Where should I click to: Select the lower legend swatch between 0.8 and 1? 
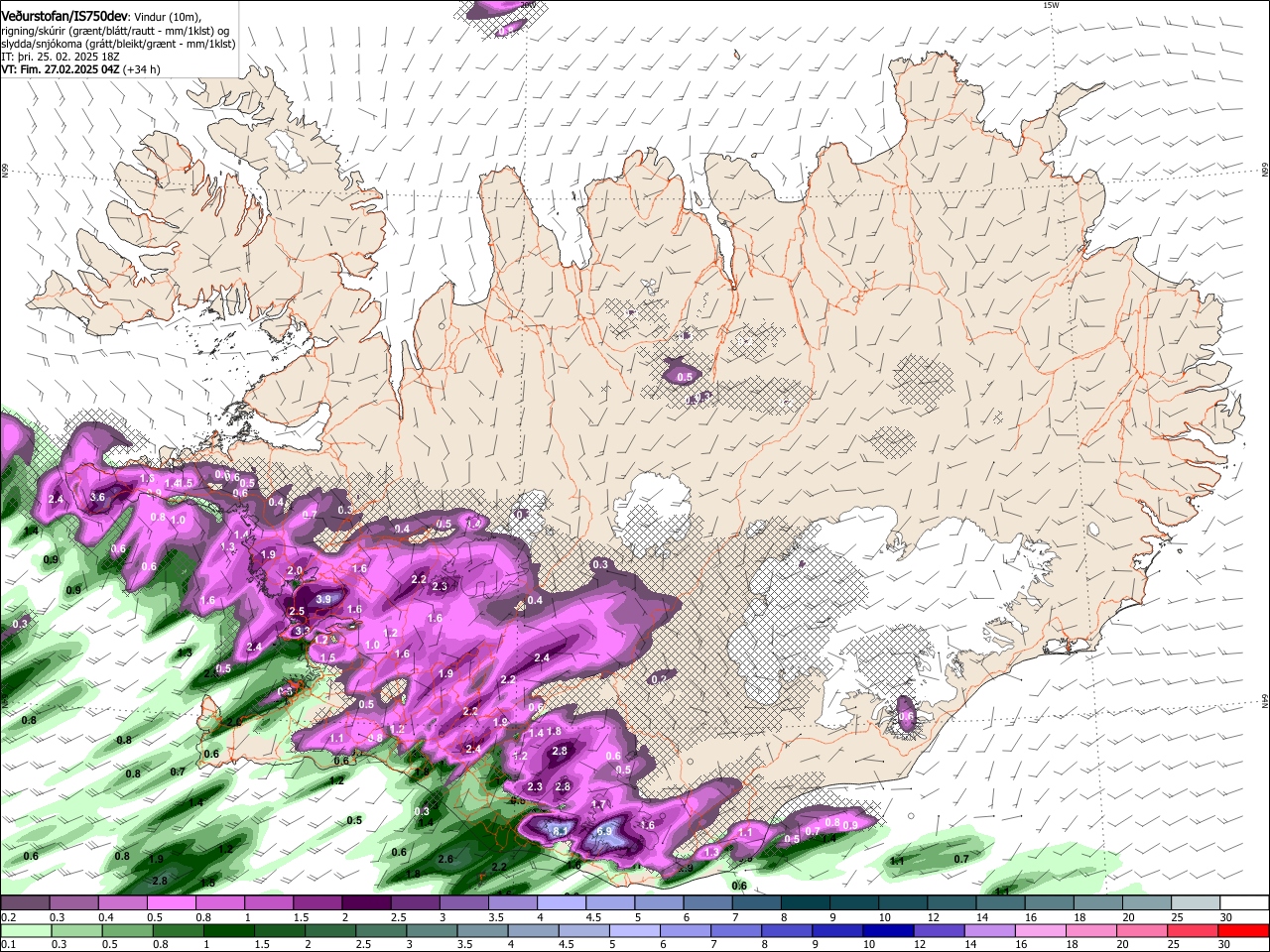pos(178,930)
